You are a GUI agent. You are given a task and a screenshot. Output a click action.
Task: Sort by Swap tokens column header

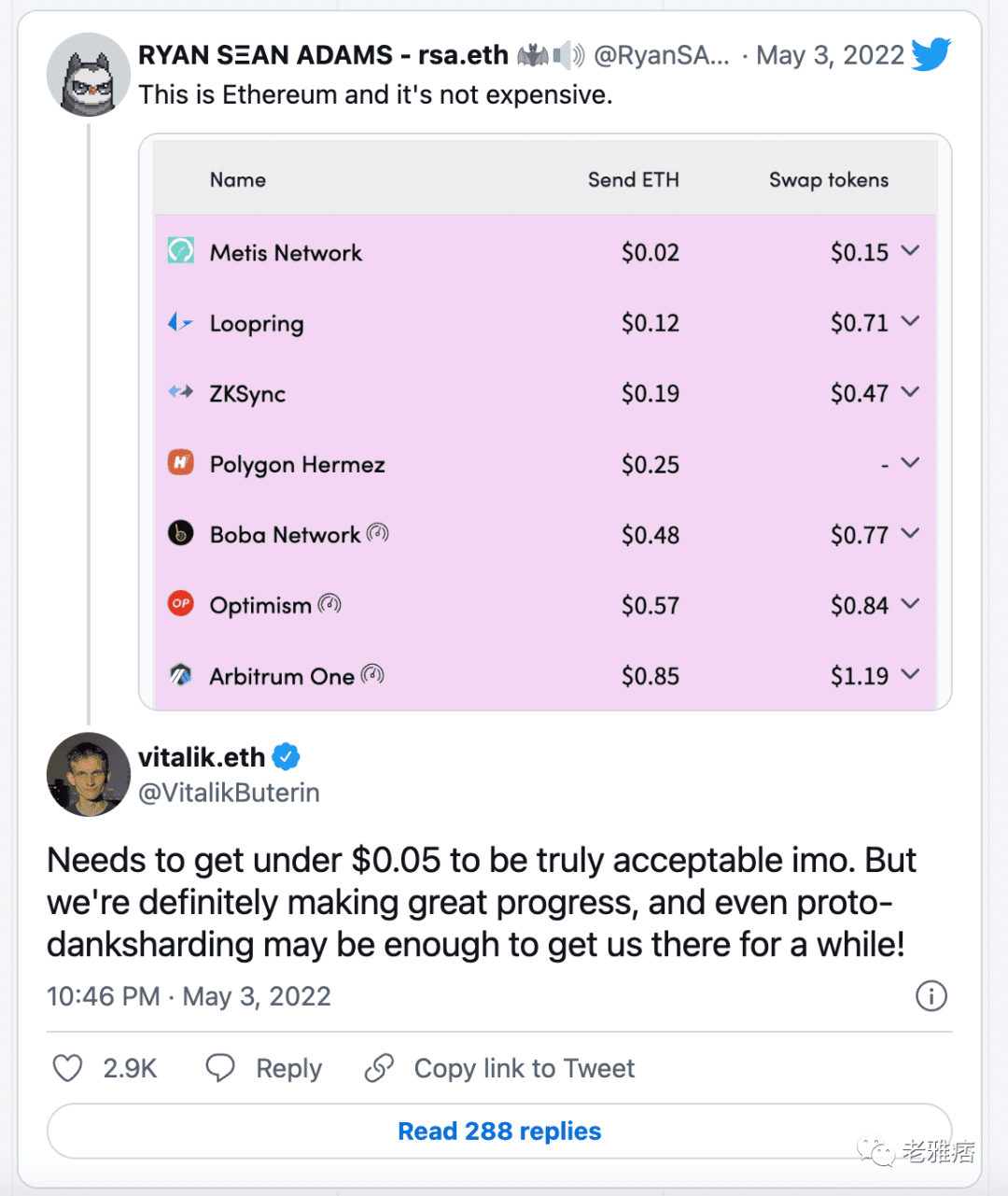coord(829,180)
